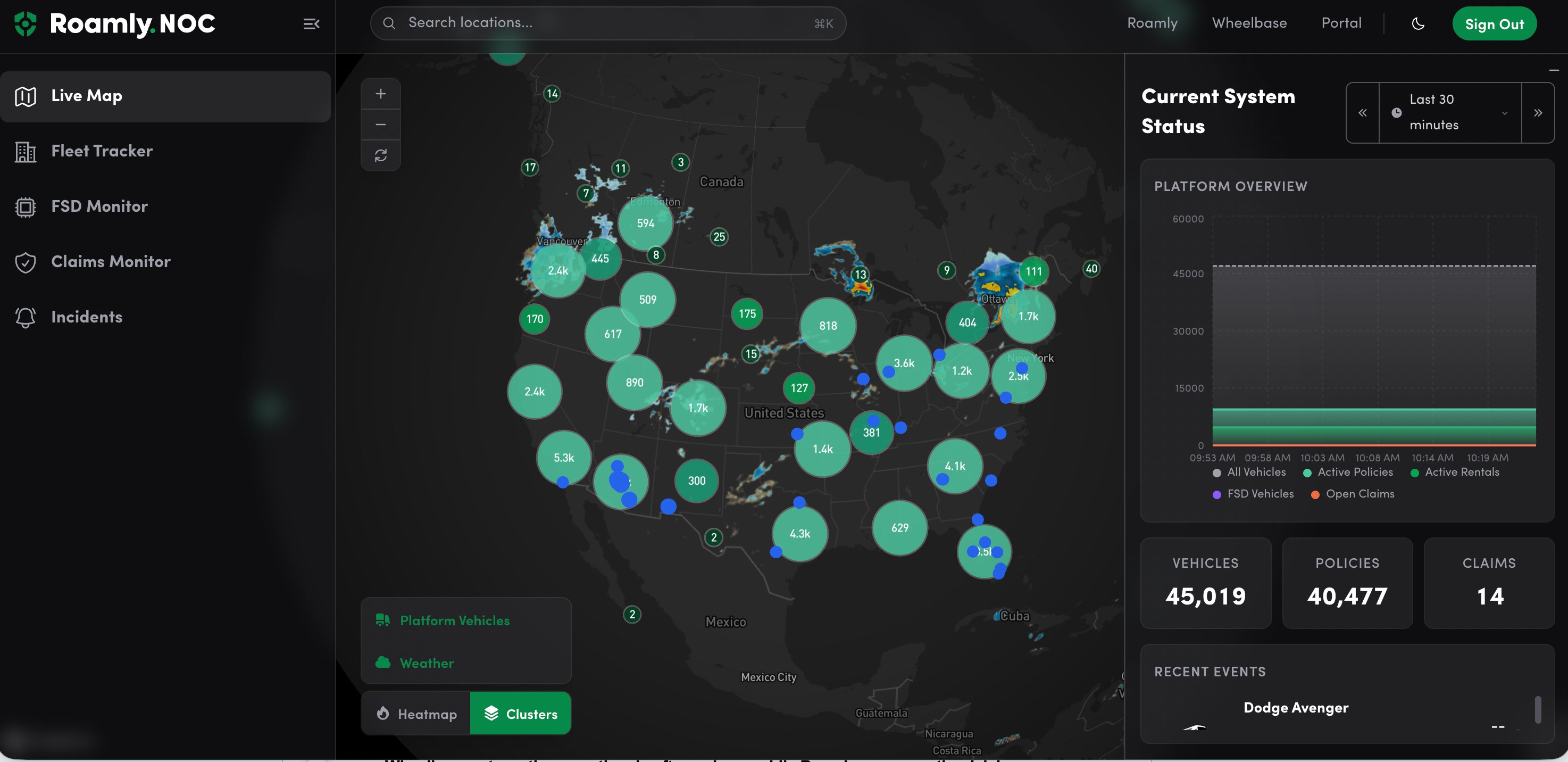The image size is (1568, 762).
Task: Toggle the Weather map layer
Action: pos(426,662)
